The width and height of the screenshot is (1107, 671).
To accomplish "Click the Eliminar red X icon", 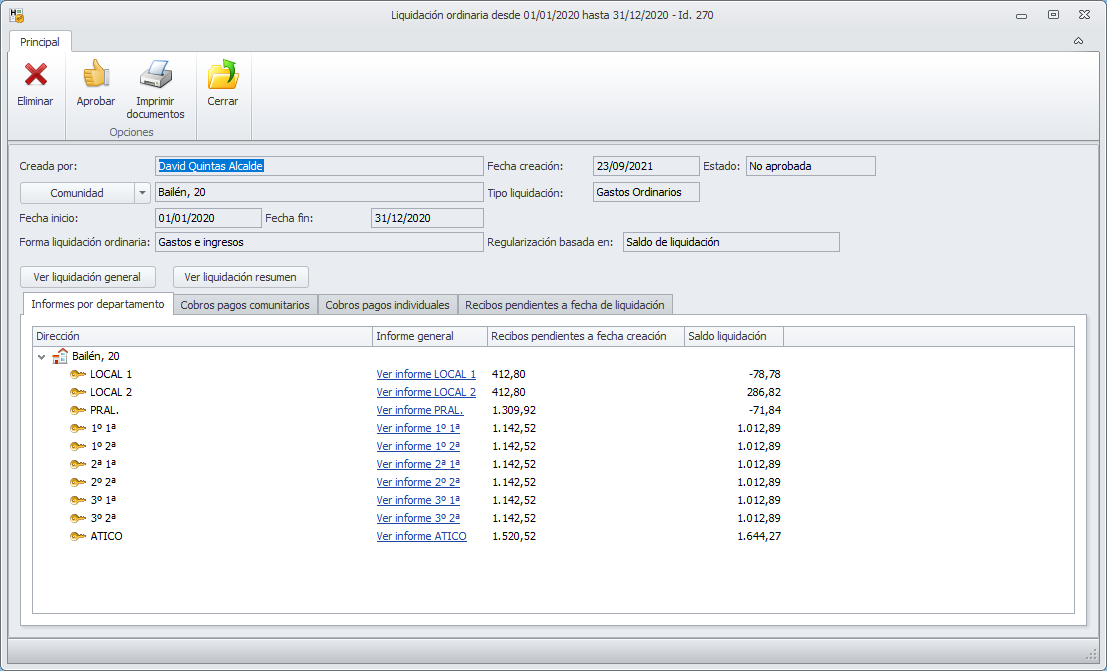I will [x=35, y=75].
